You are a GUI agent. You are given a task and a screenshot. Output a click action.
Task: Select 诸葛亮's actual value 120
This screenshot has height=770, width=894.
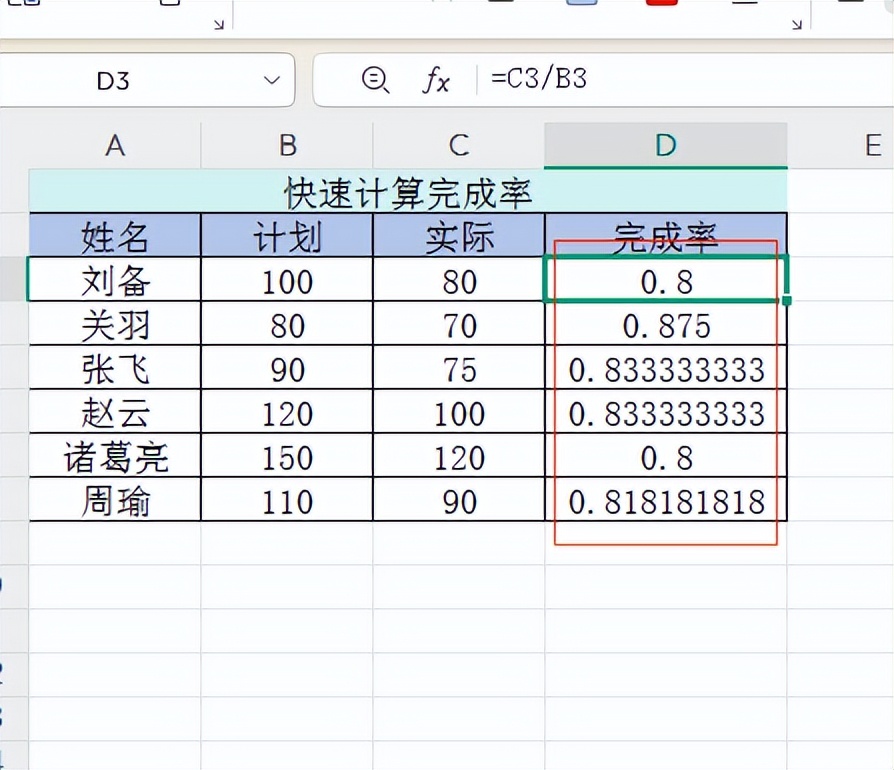click(459, 455)
